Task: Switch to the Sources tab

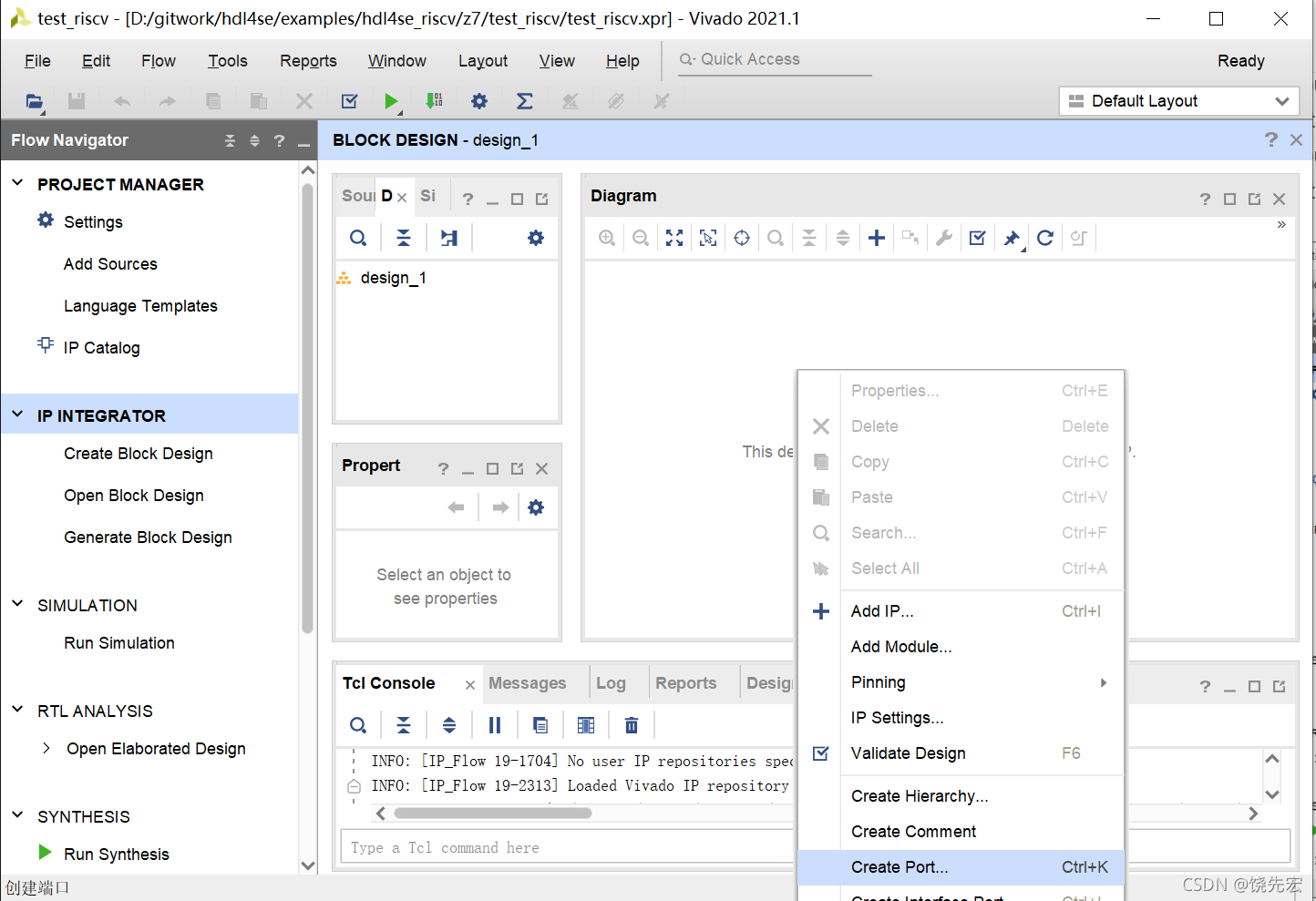Action: pyautogui.click(x=358, y=196)
